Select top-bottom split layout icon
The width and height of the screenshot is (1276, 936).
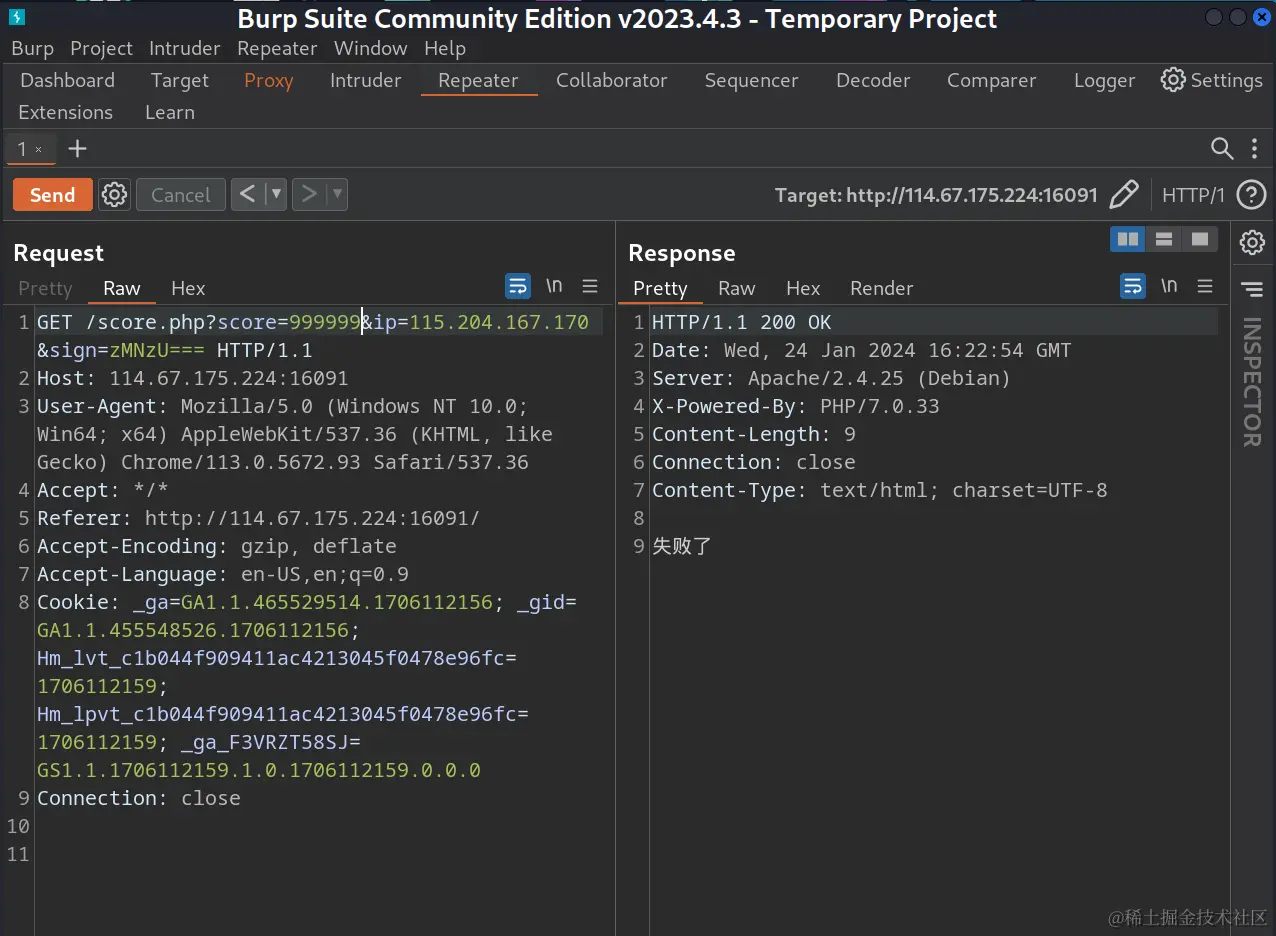pos(1164,239)
